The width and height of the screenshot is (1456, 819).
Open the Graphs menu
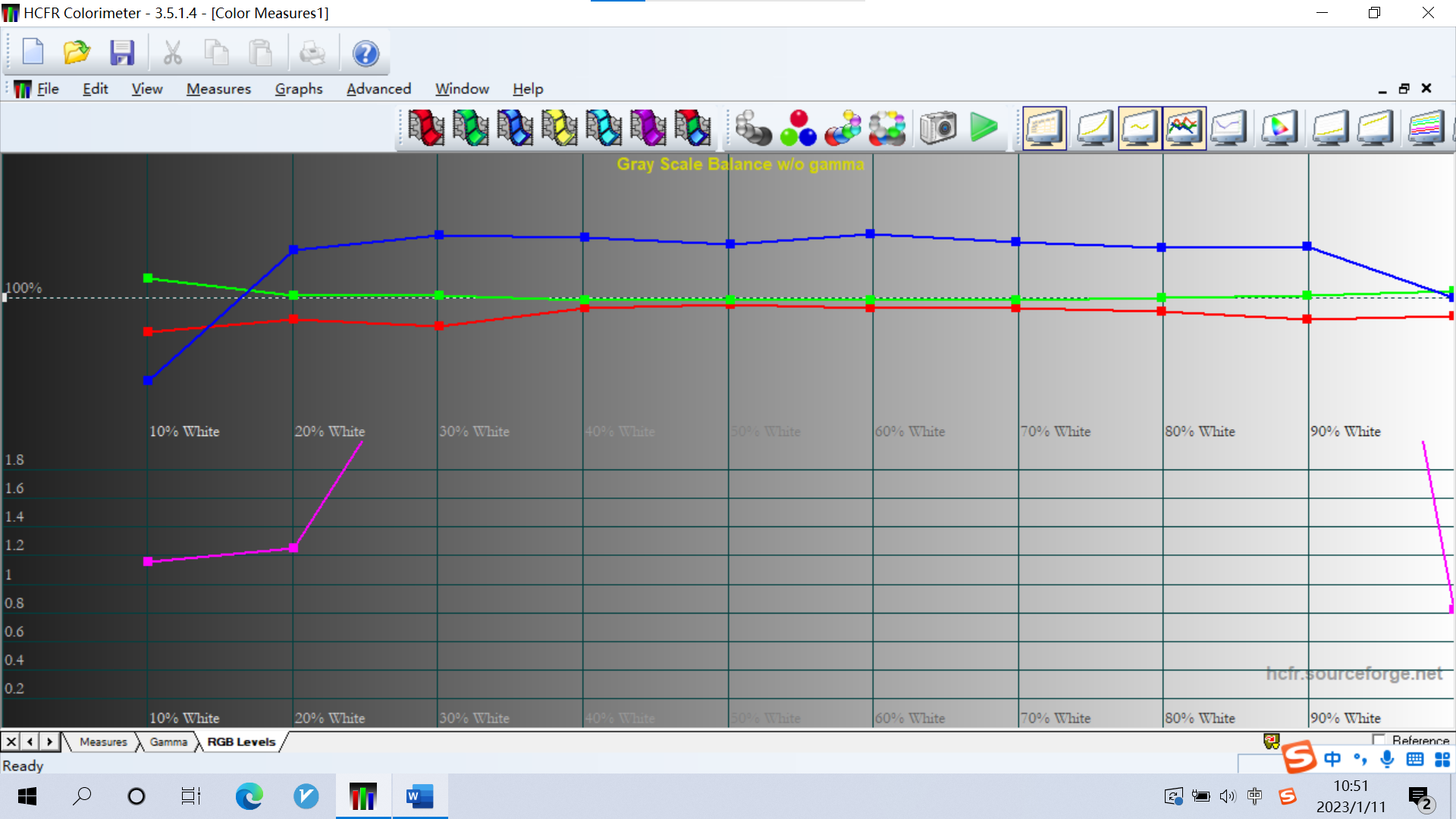tap(299, 89)
